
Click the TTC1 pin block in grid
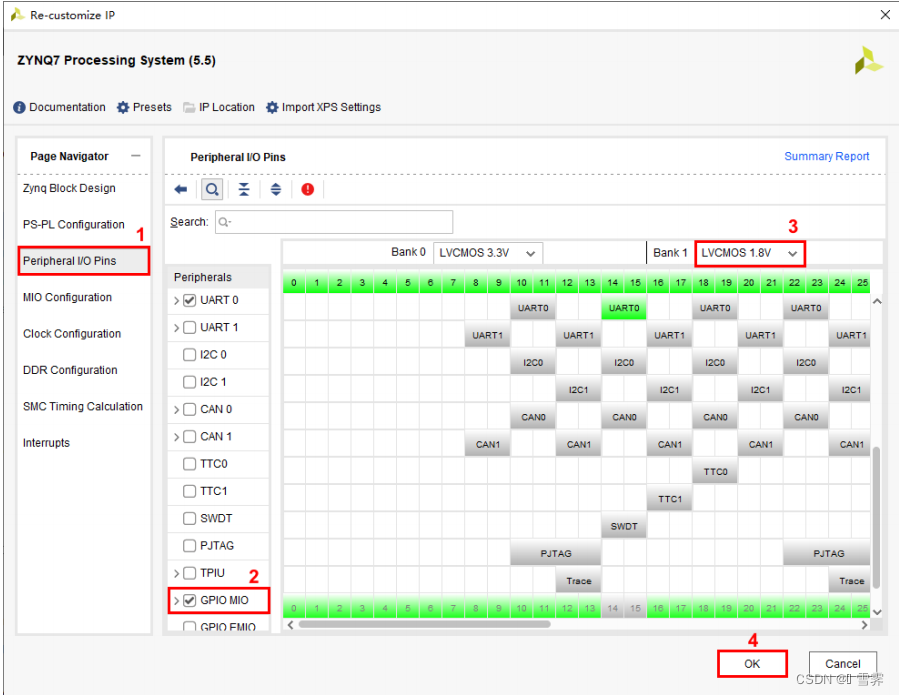tap(670, 499)
